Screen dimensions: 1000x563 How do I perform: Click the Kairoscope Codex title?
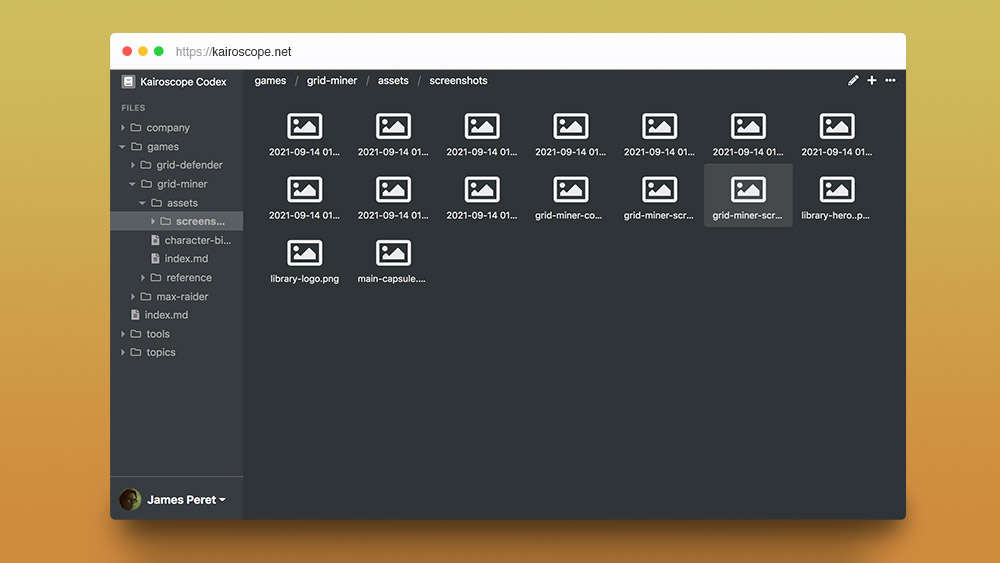183,82
